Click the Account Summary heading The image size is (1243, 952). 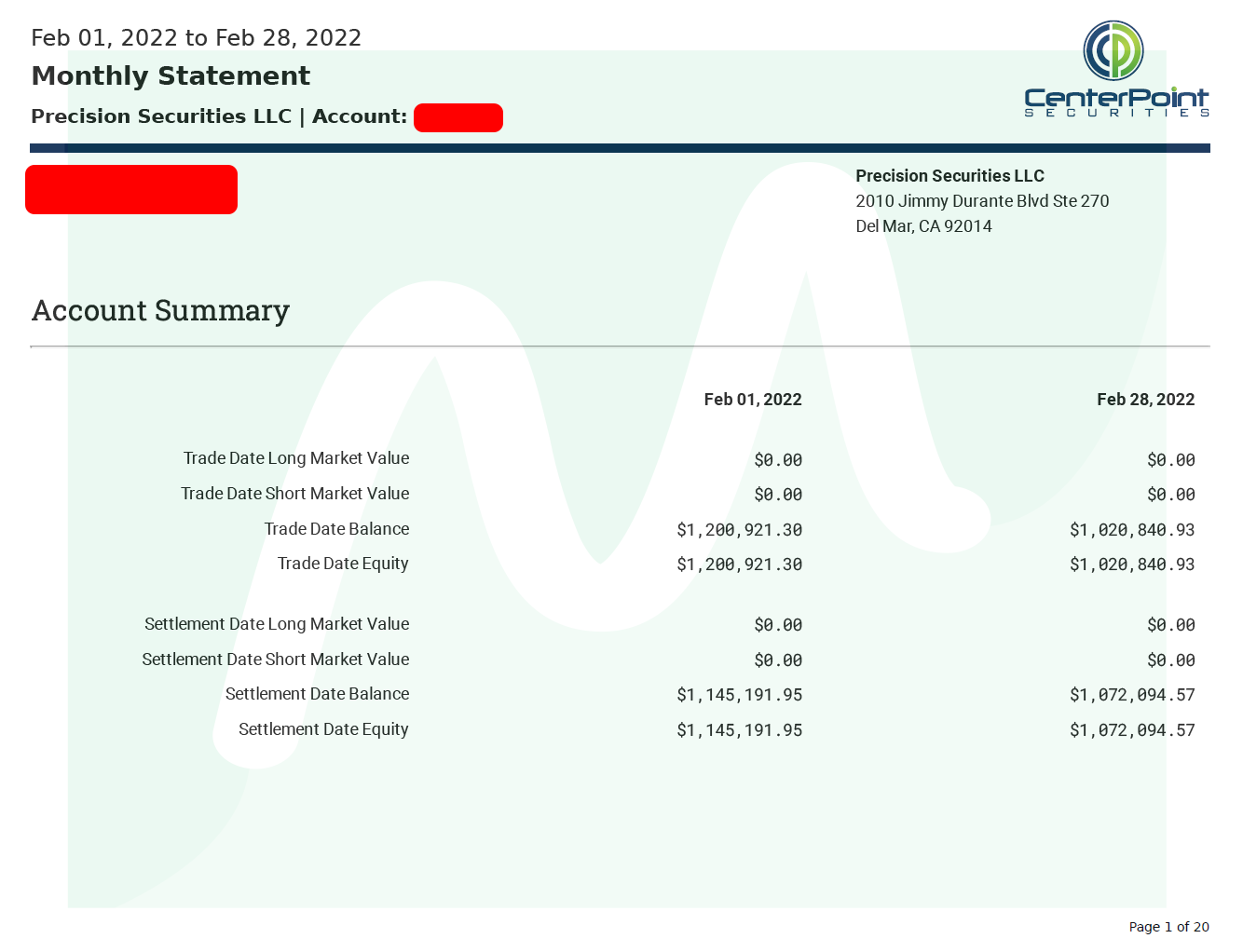160,310
